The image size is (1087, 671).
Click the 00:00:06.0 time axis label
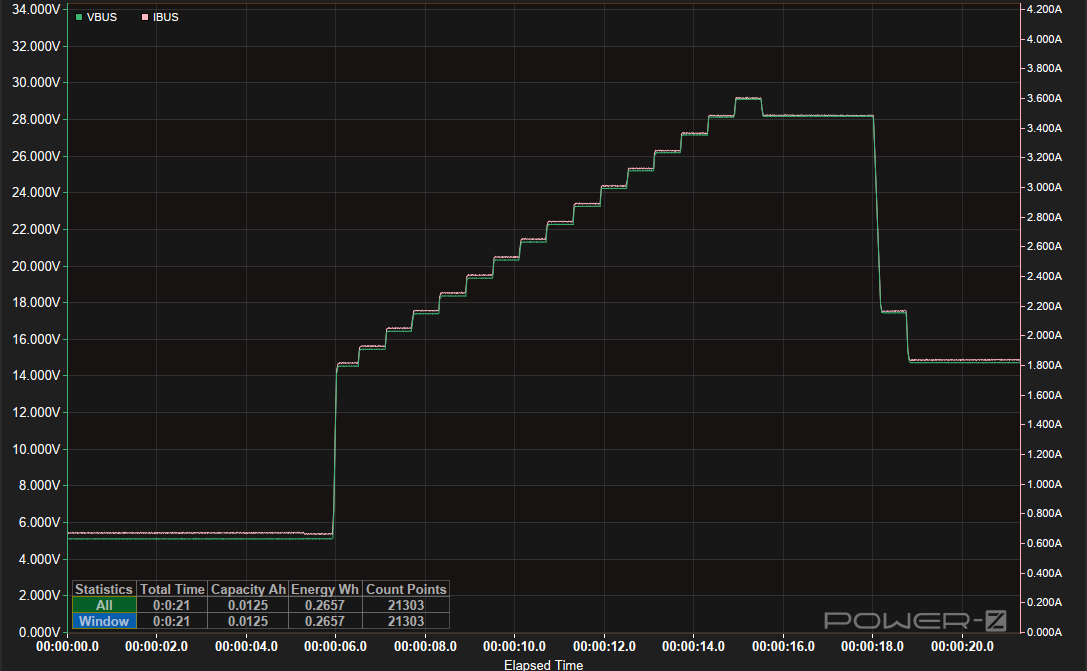coord(336,647)
